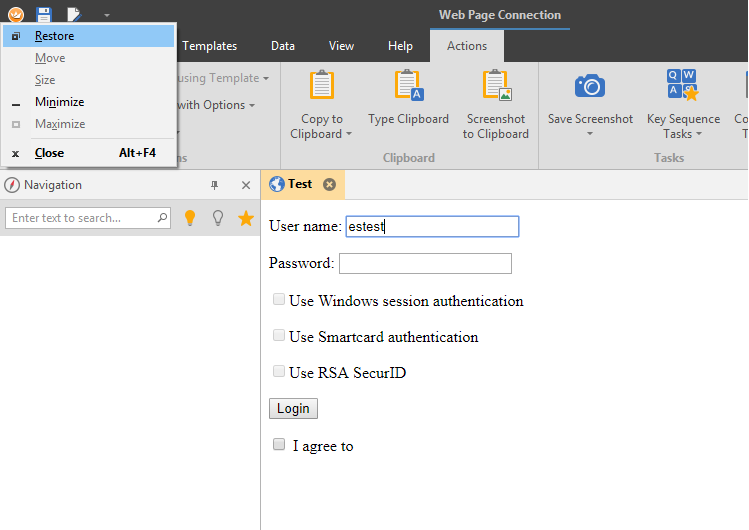Show favorites with the star icon

[246, 218]
